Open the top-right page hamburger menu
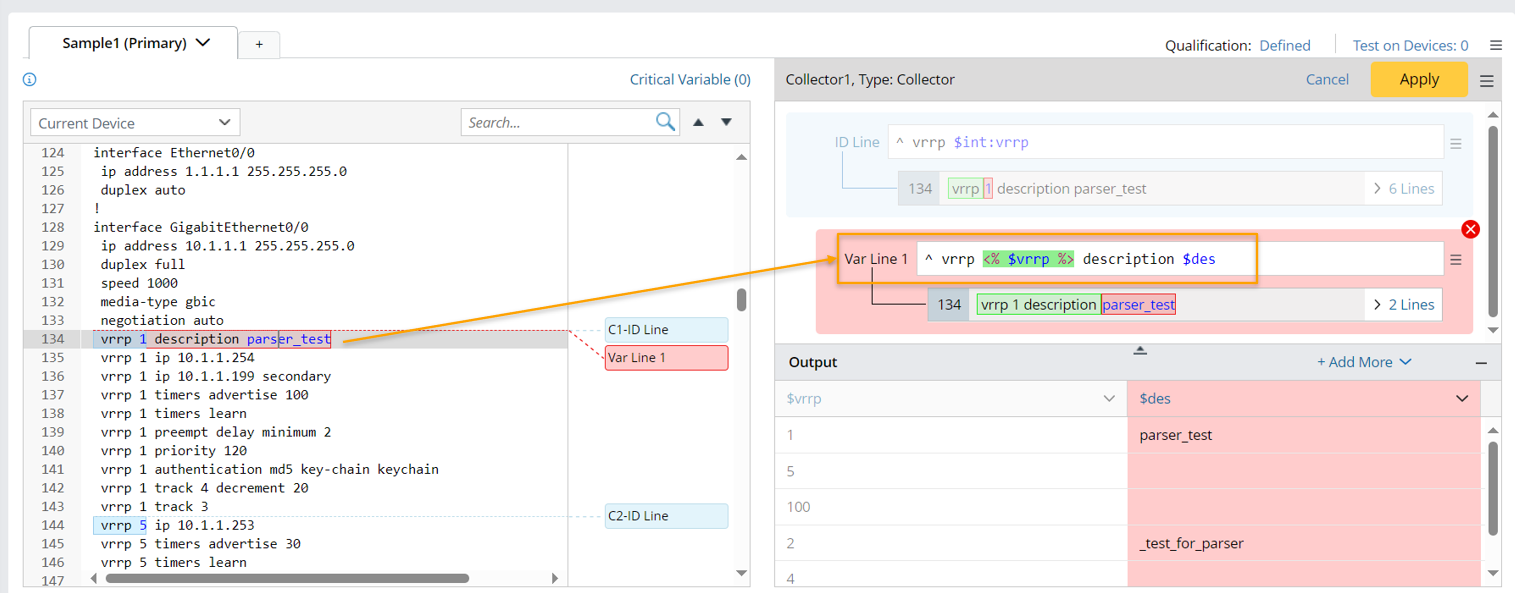Viewport: 1515px width, 593px height. [1496, 45]
